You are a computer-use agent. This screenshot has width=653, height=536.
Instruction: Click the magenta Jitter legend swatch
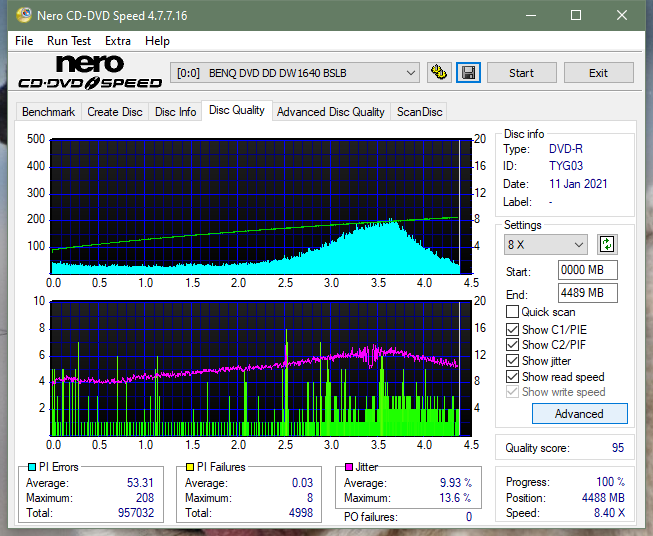(x=349, y=467)
